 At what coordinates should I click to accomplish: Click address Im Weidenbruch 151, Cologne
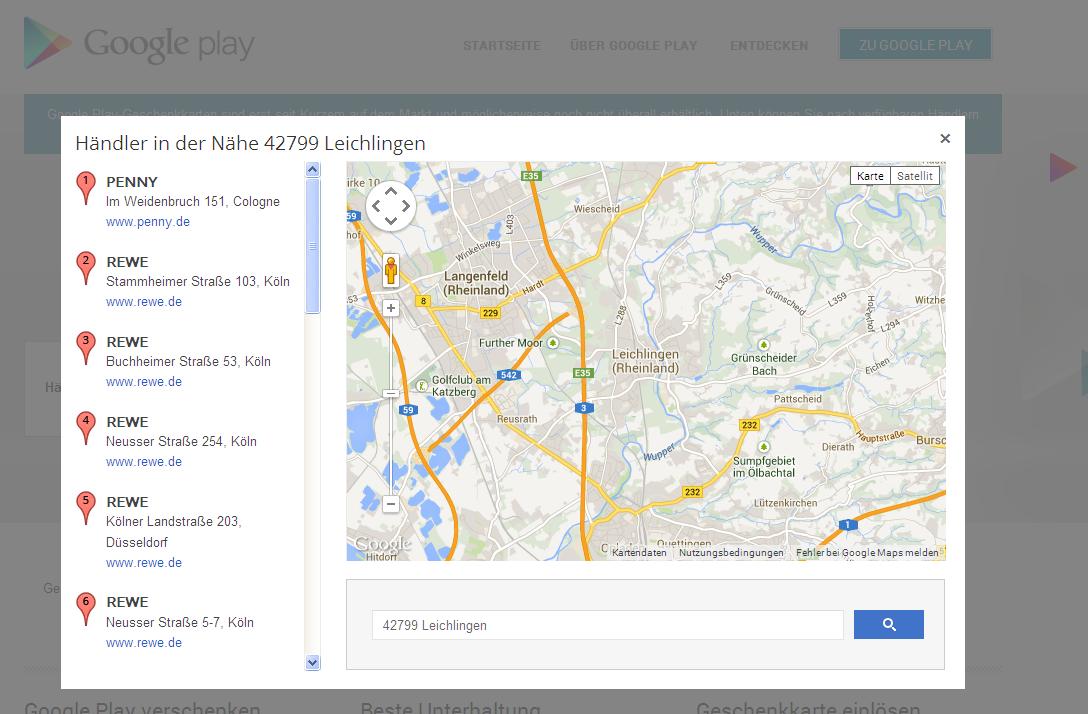pos(193,201)
